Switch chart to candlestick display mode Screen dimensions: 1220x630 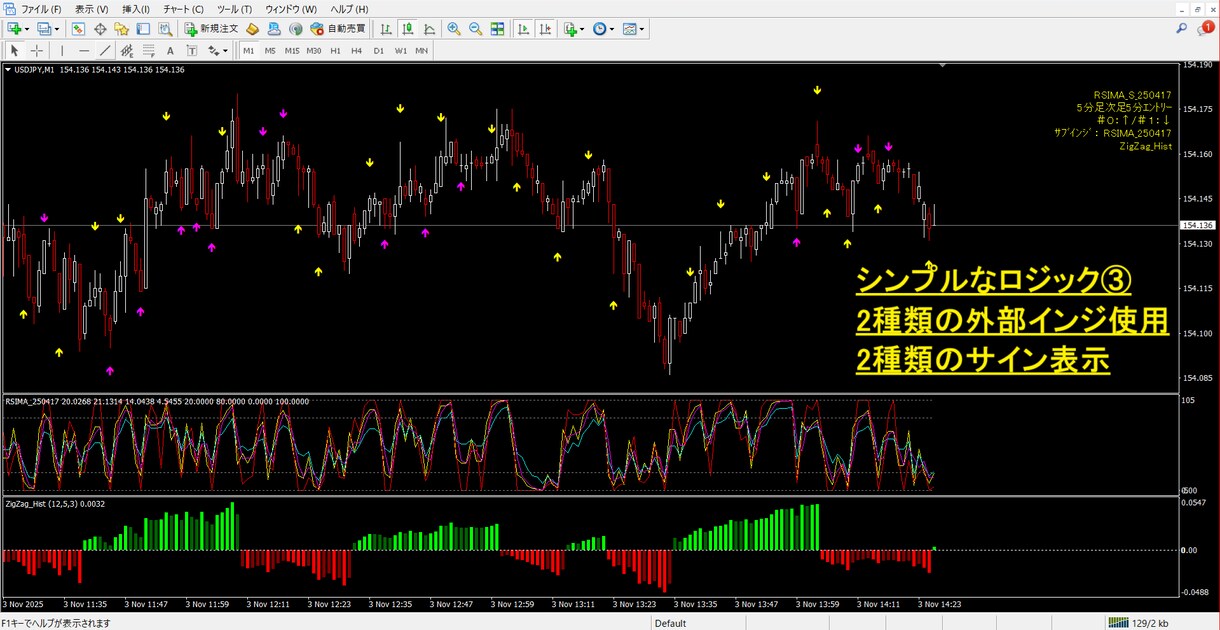[x=408, y=29]
